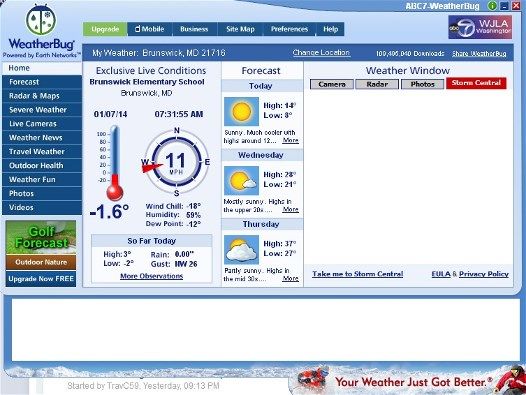
Task: Open Photos in the sidebar
Action: pos(42,193)
